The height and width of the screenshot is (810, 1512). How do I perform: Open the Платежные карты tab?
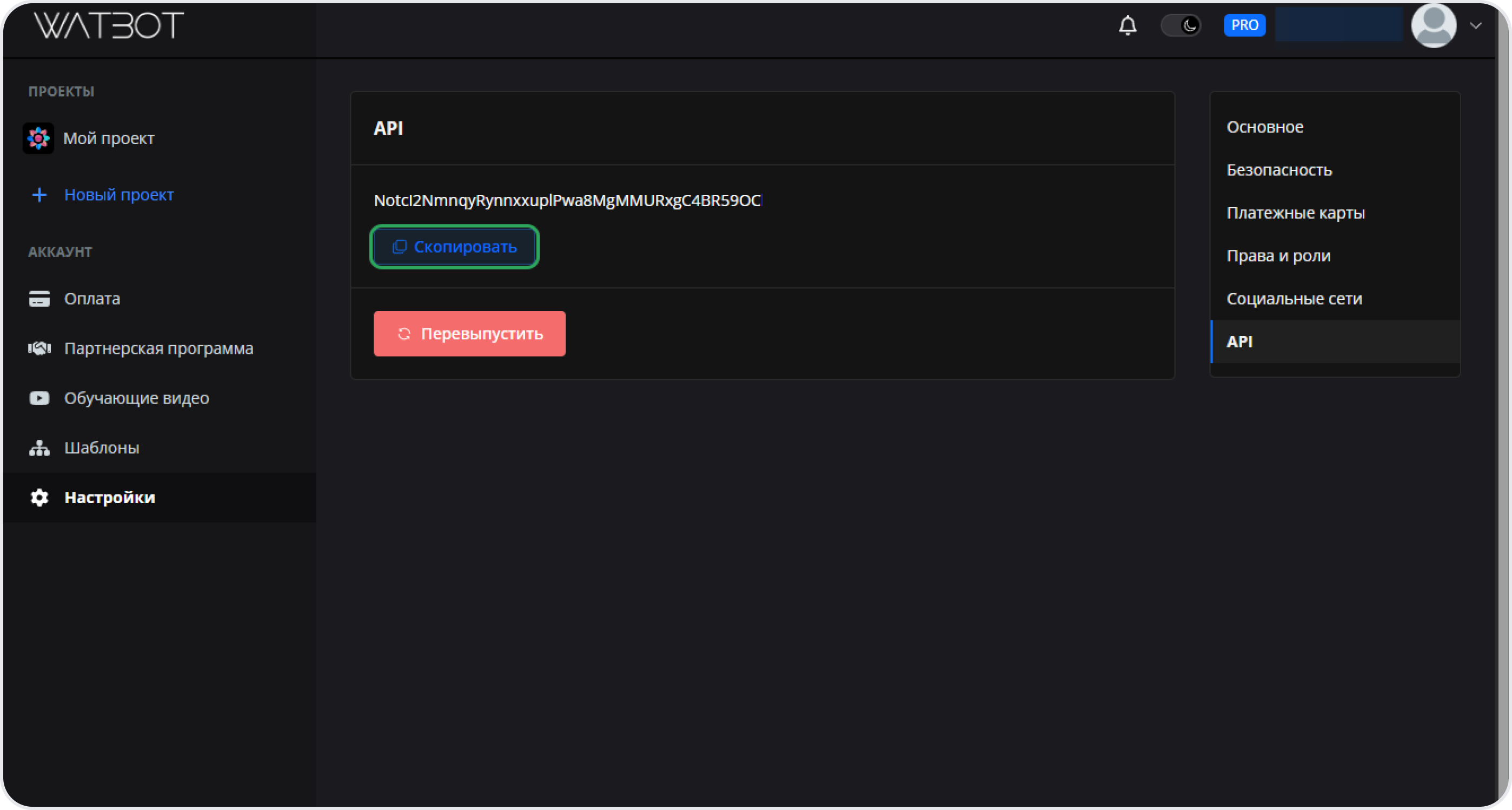pos(1295,213)
